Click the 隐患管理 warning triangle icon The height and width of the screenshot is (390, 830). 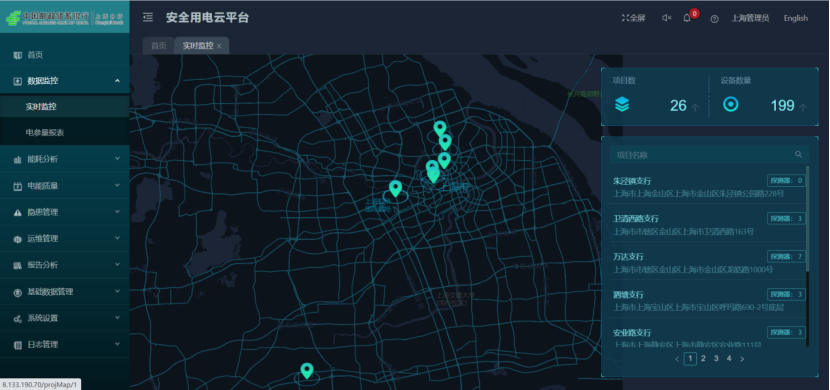(17, 212)
